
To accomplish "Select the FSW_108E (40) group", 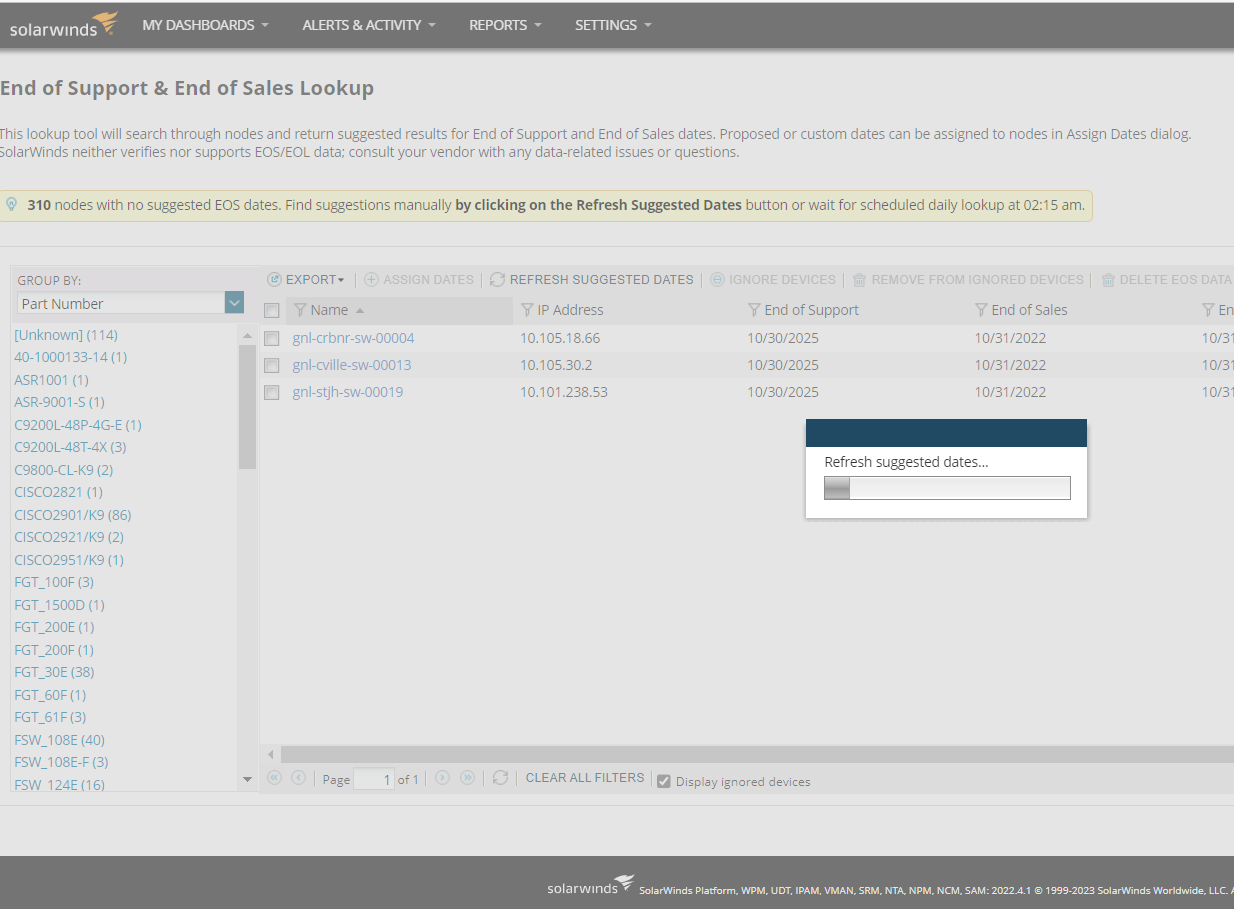I will click(59, 740).
